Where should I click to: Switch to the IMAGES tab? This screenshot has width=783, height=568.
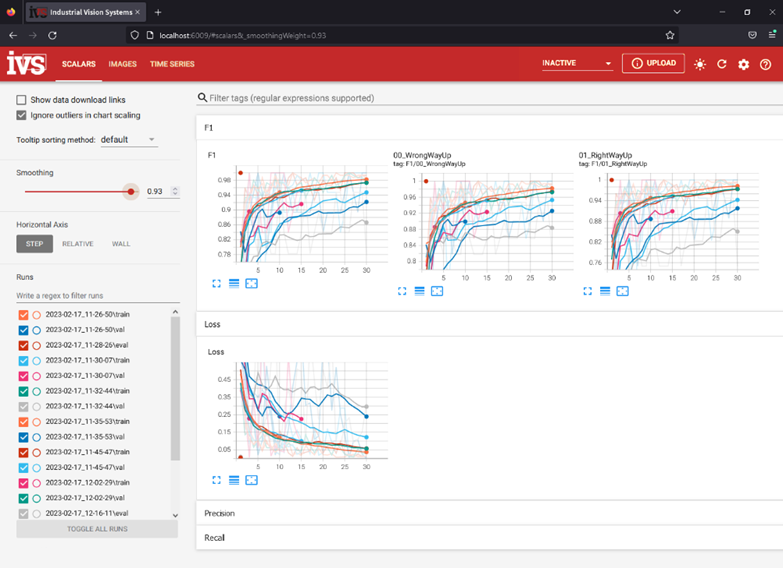[122, 64]
